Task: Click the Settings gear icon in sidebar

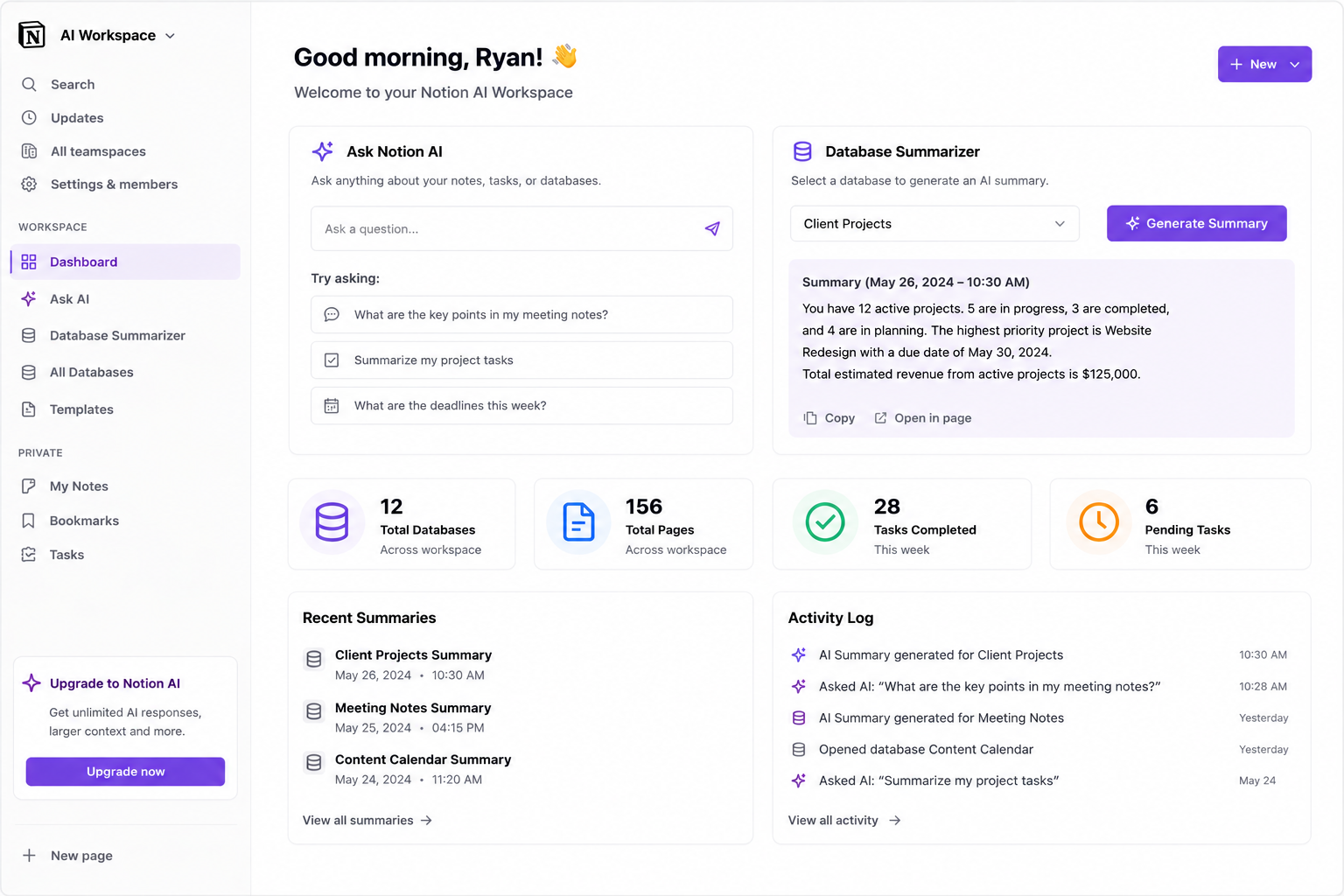Action: 29,184
